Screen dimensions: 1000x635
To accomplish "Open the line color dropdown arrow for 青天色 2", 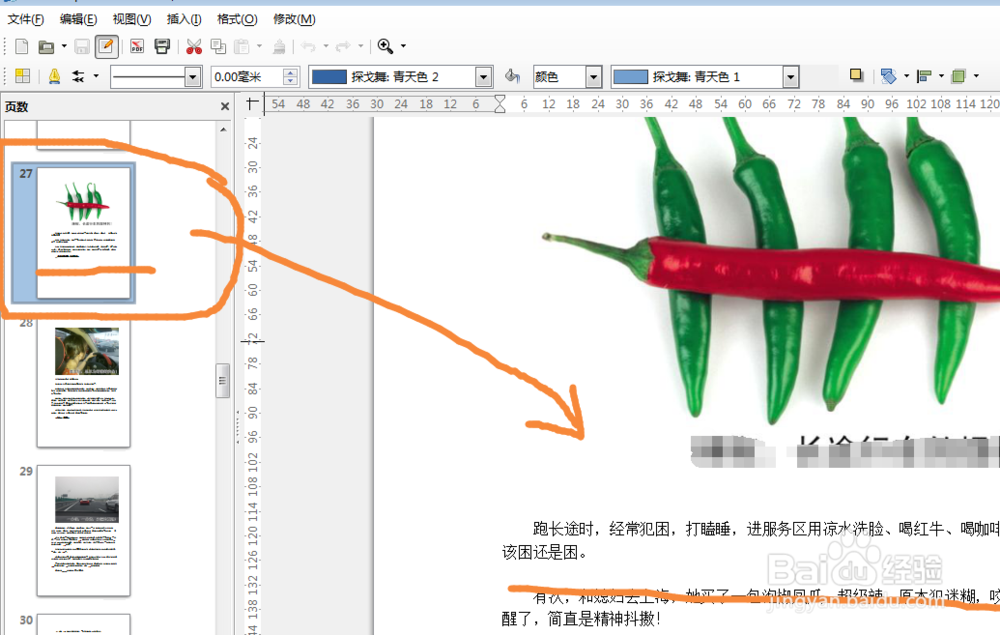I will [483, 77].
